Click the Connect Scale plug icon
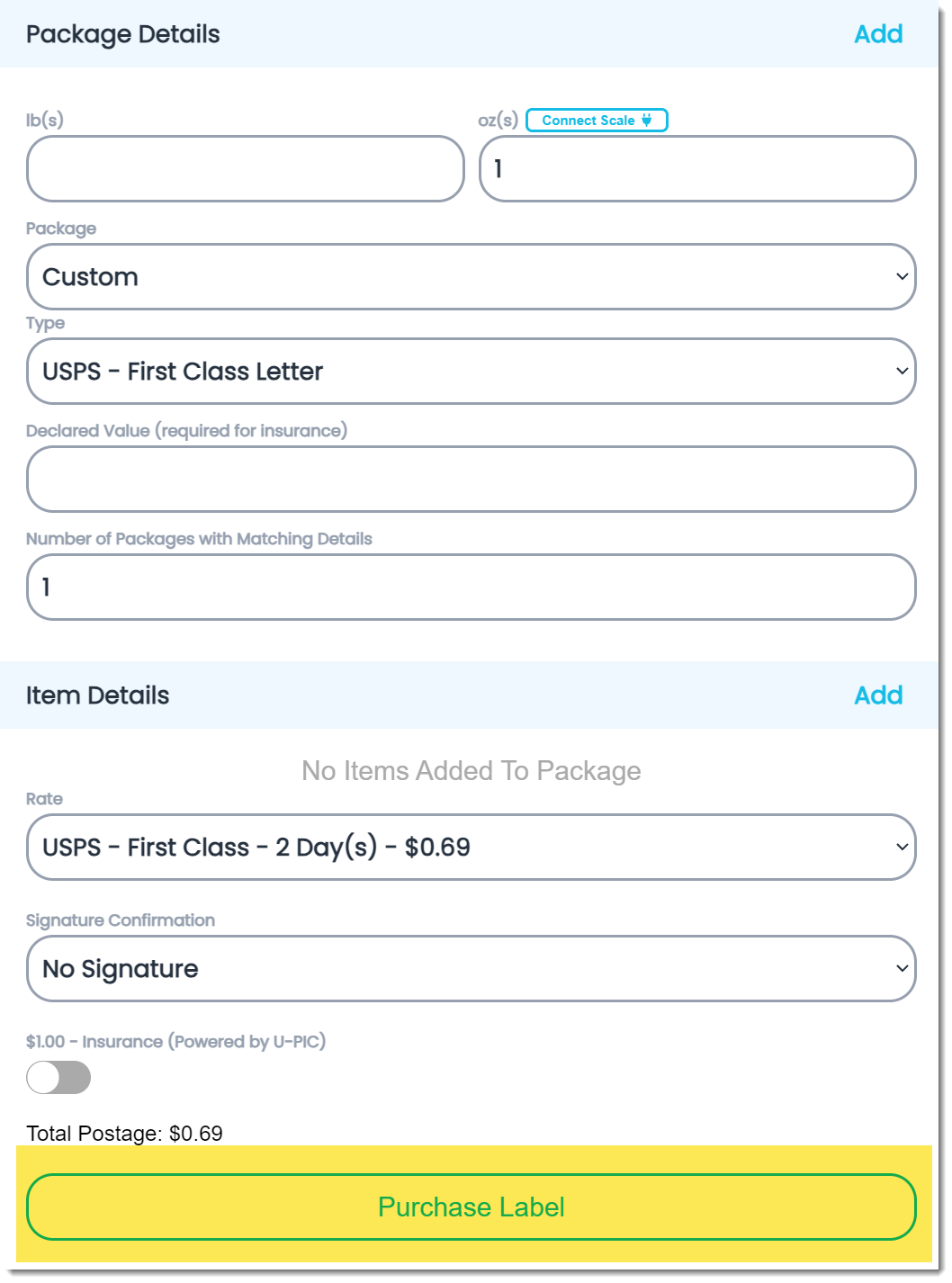The image size is (952, 1283). pyautogui.click(x=647, y=120)
